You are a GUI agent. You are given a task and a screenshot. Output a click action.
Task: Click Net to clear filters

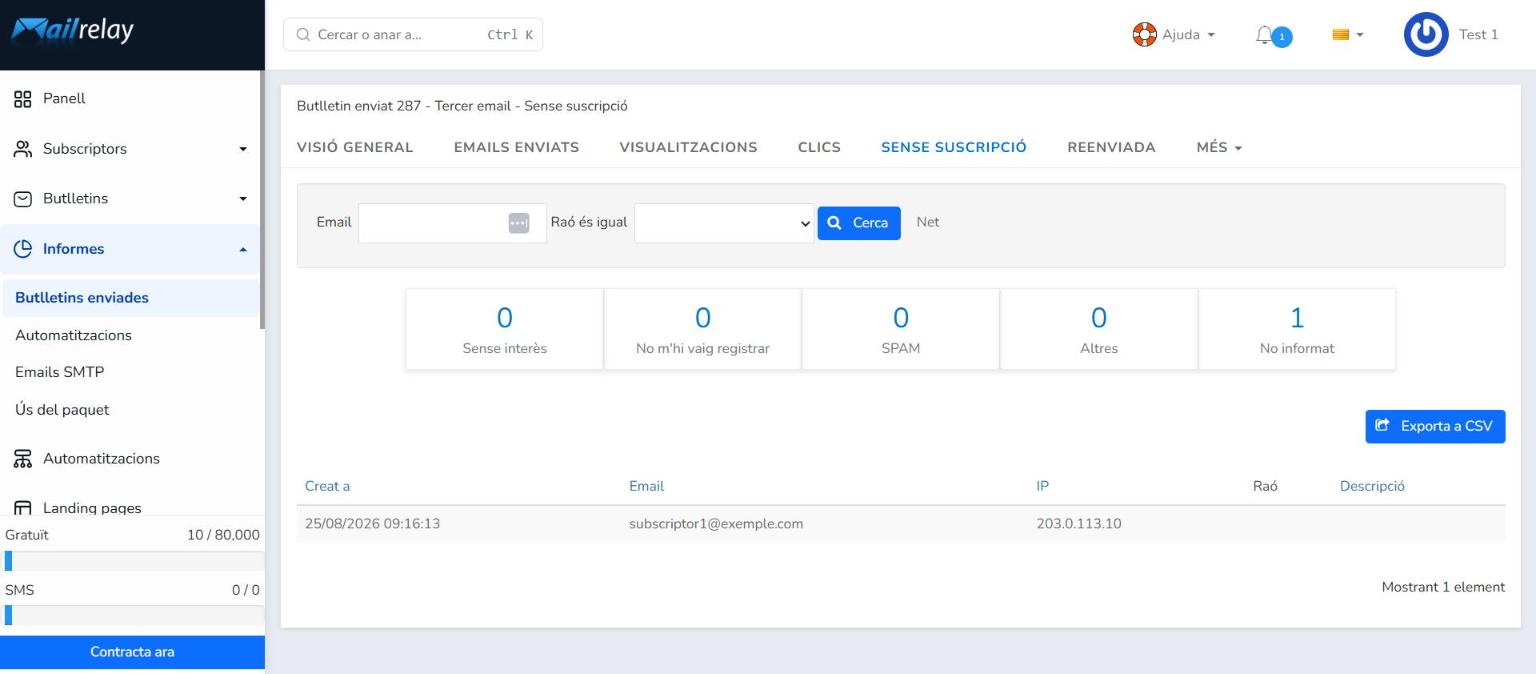coord(928,222)
